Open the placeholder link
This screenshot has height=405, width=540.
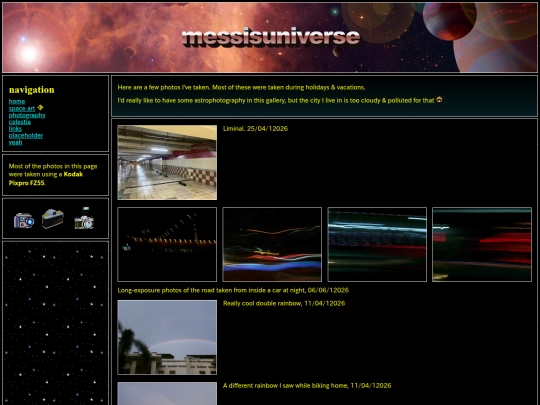[26, 135]
